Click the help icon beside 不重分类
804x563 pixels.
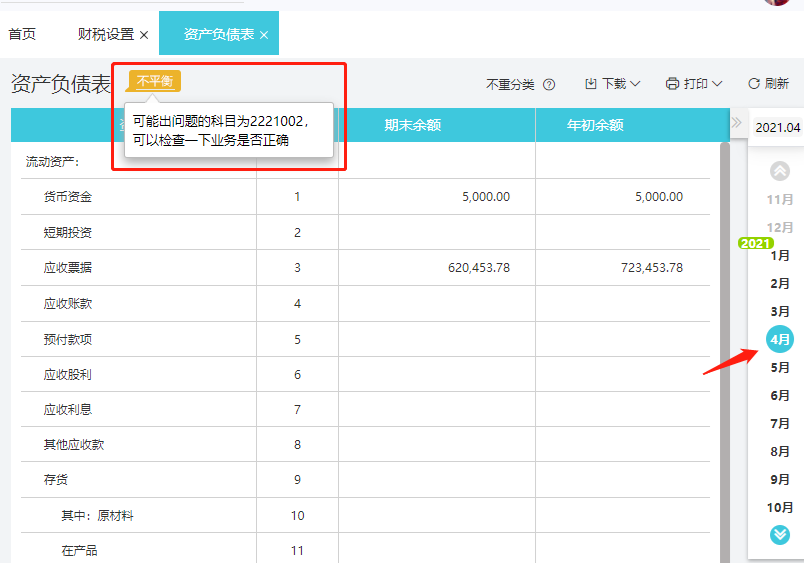tap(549, 84)
